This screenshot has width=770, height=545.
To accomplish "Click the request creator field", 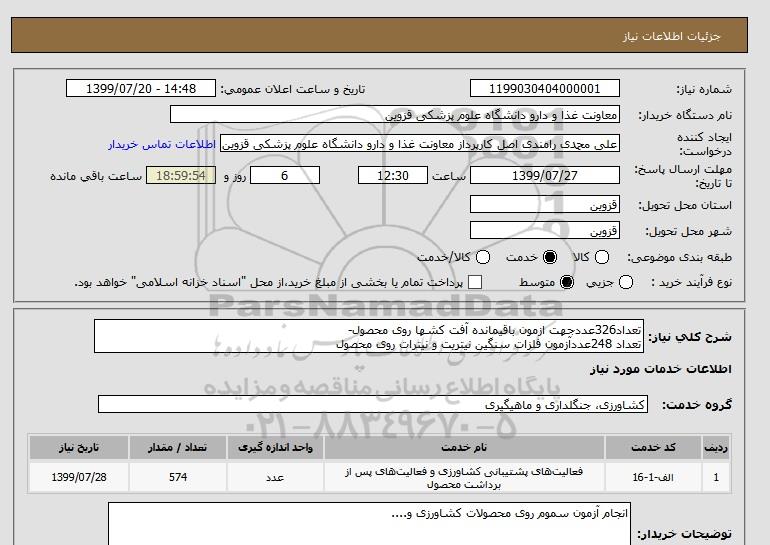I will point(420,144).
